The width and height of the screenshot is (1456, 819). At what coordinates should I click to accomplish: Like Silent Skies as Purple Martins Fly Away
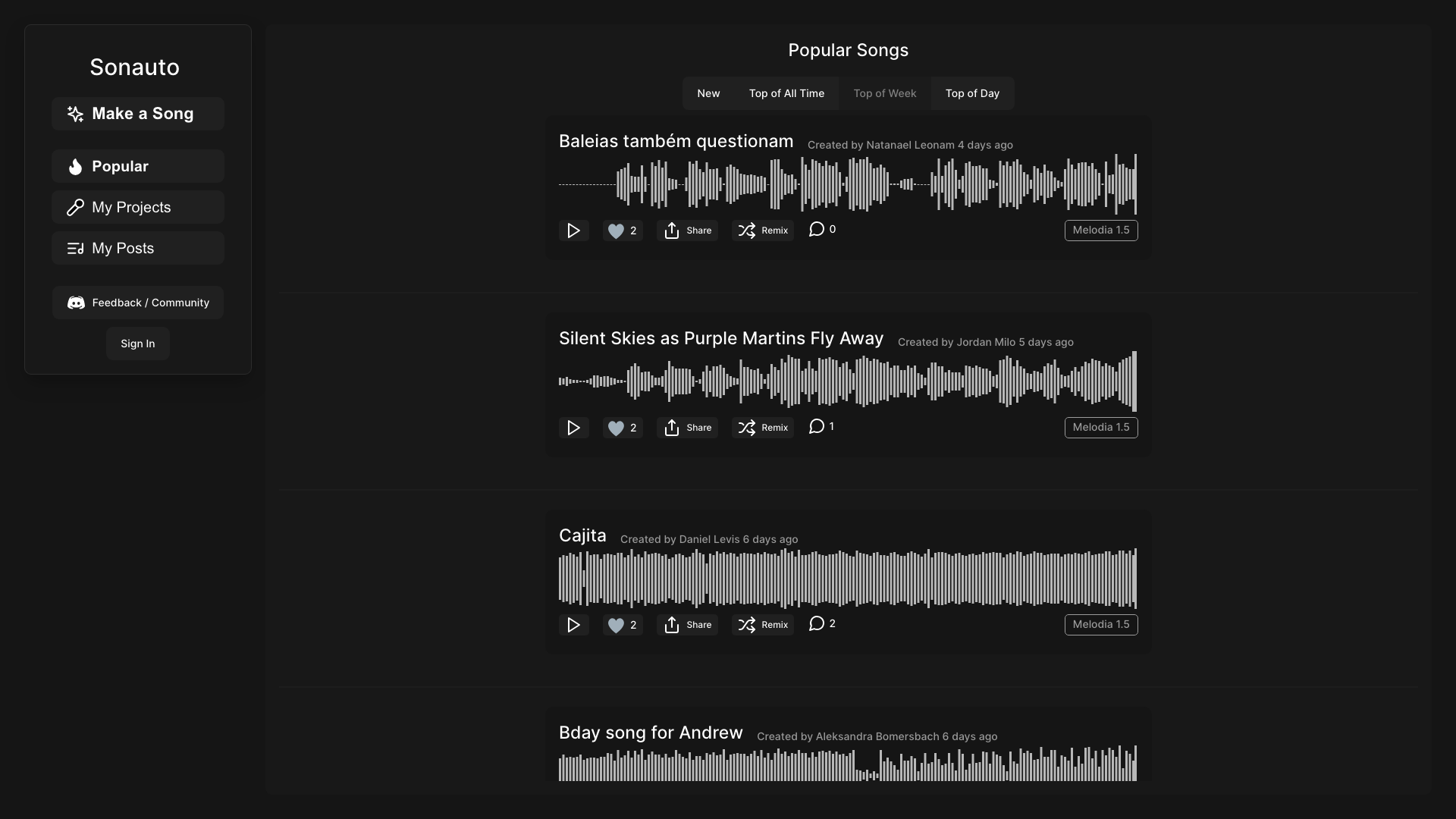pyautogui.click(x=623, y=428)
